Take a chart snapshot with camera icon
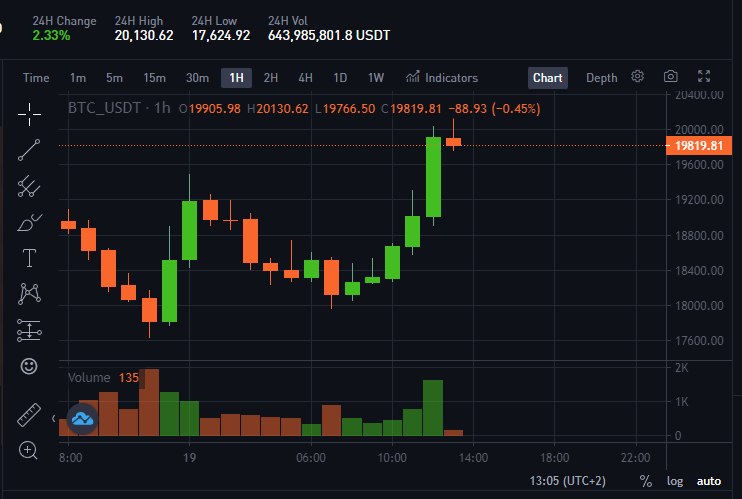The image size is (742, 499). coord(671,76)
